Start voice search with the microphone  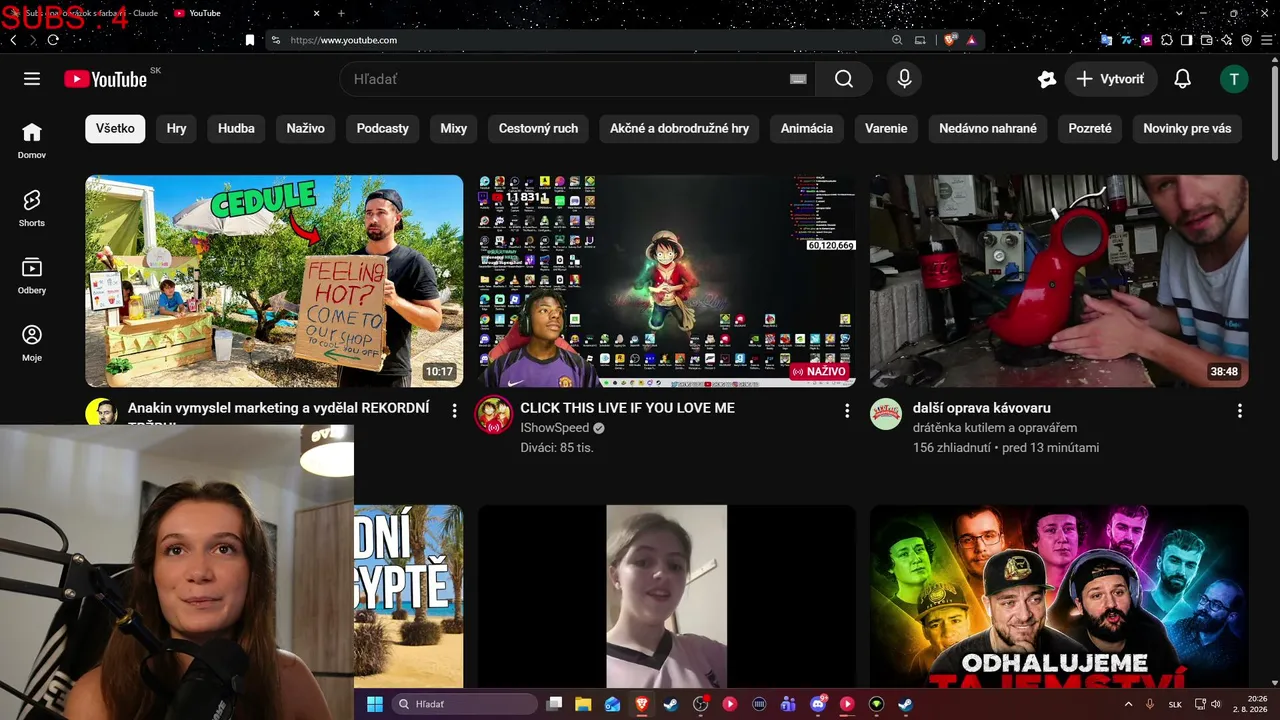(904, 79)
